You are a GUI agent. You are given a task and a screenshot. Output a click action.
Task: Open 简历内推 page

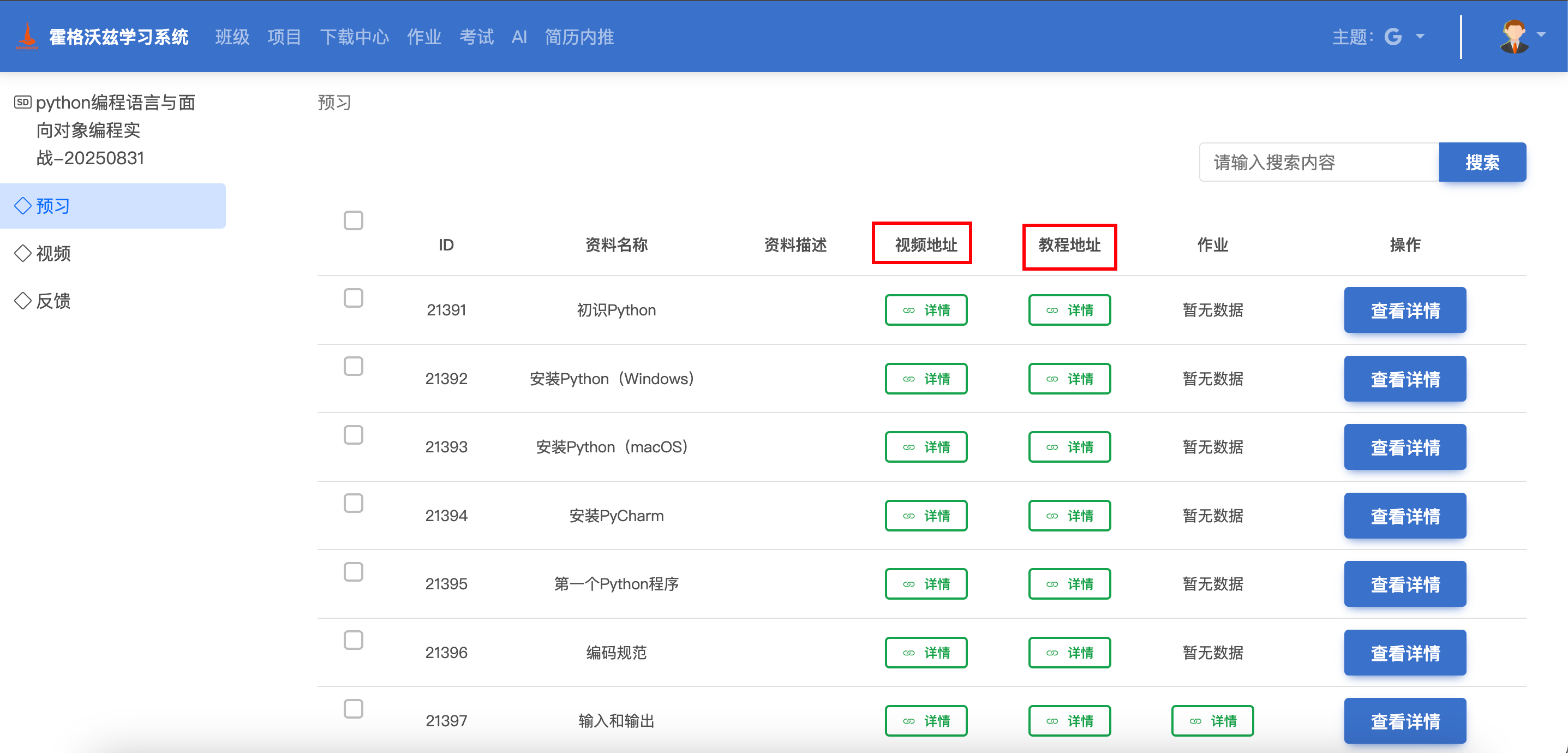point(579,37)
